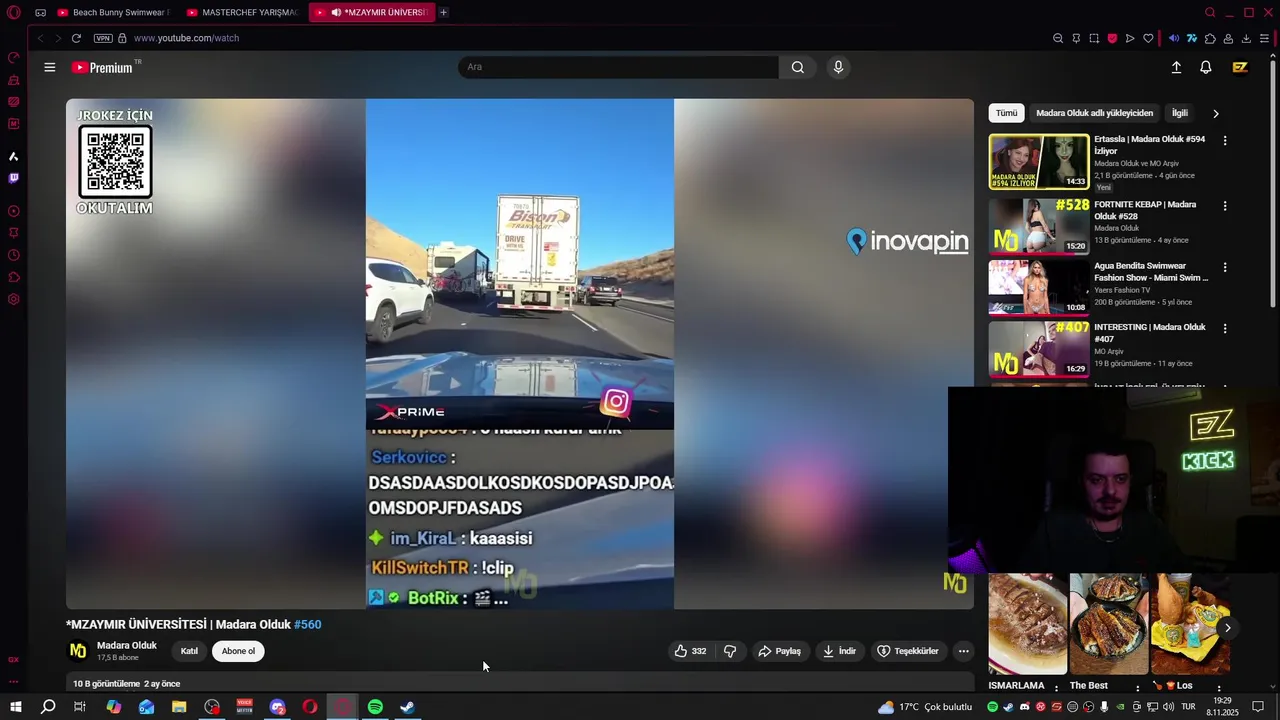Open the GX Corner gamepad icon
1280x720 pixels.
[x=40, y=12]
